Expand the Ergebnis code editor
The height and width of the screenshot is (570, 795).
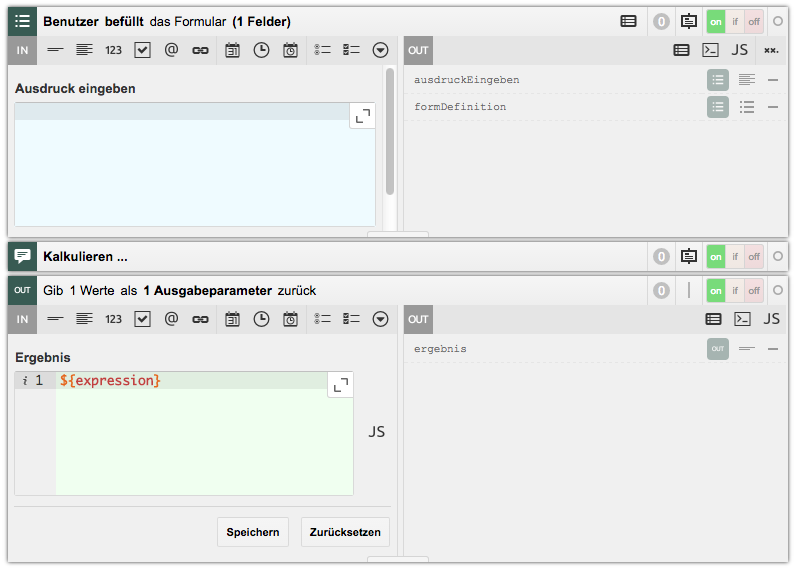click(x=341, y=385)
